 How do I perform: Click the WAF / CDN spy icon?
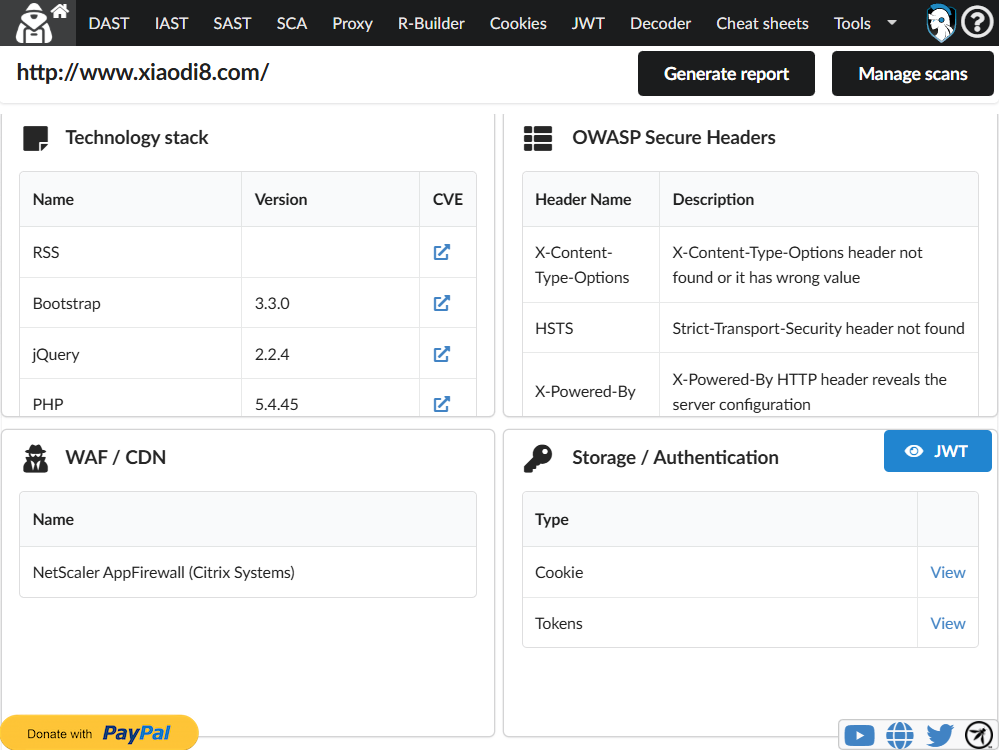(36, 458)
